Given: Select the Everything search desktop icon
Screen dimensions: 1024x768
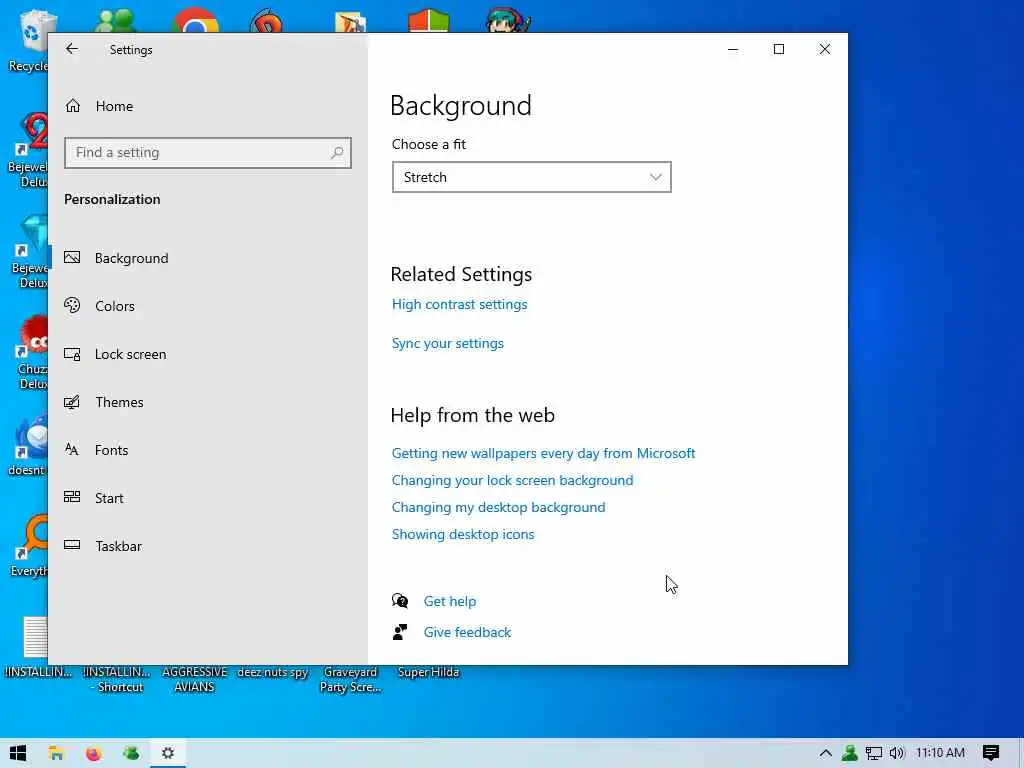Looking at the screenshot, I should point(30,546).
